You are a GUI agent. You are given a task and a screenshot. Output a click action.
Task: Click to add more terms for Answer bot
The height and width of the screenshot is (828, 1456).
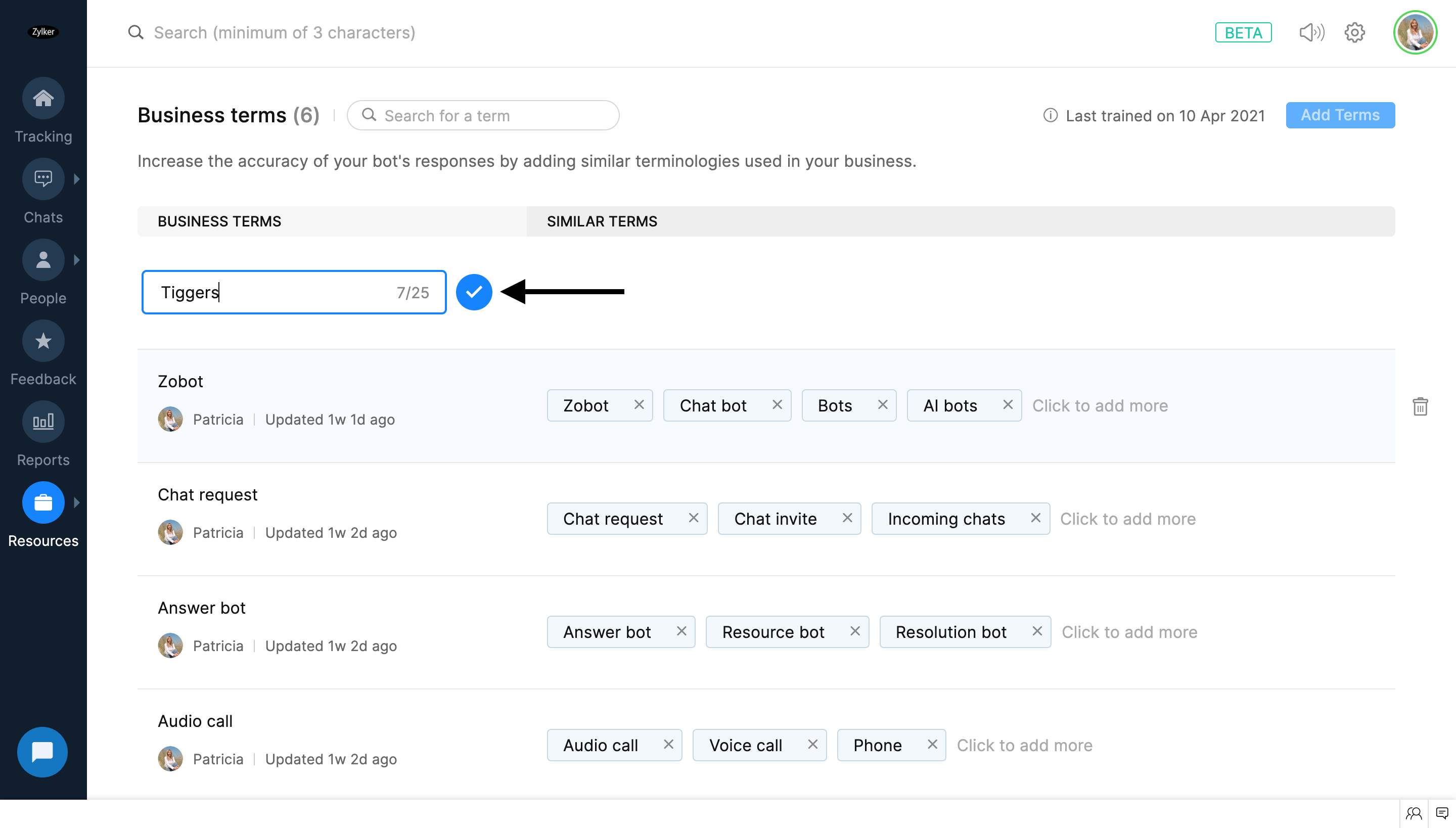click(1129, 632)
